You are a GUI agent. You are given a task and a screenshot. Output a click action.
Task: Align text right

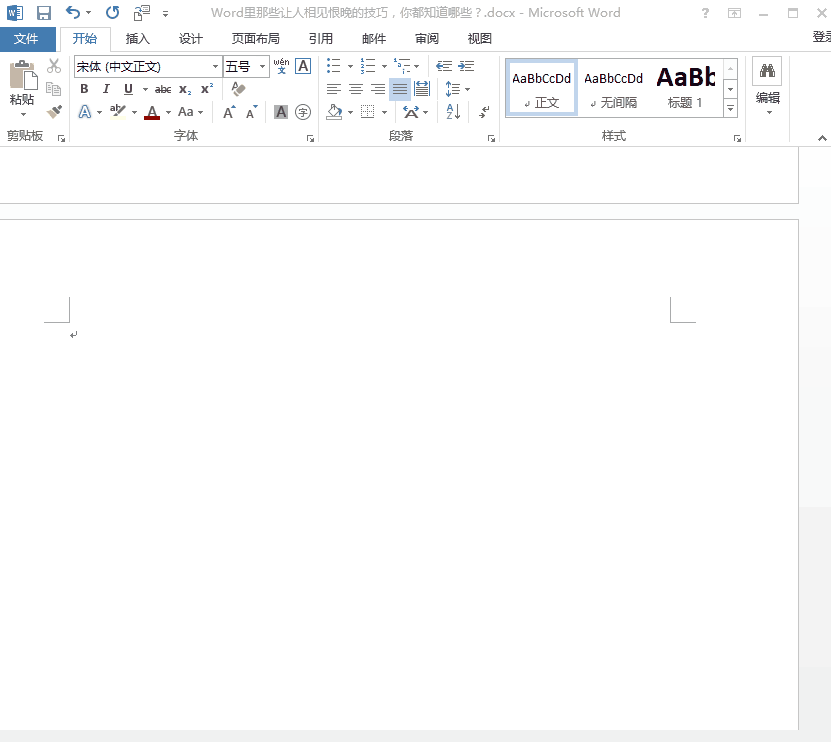pyautogui.click(x=377, y=89)
